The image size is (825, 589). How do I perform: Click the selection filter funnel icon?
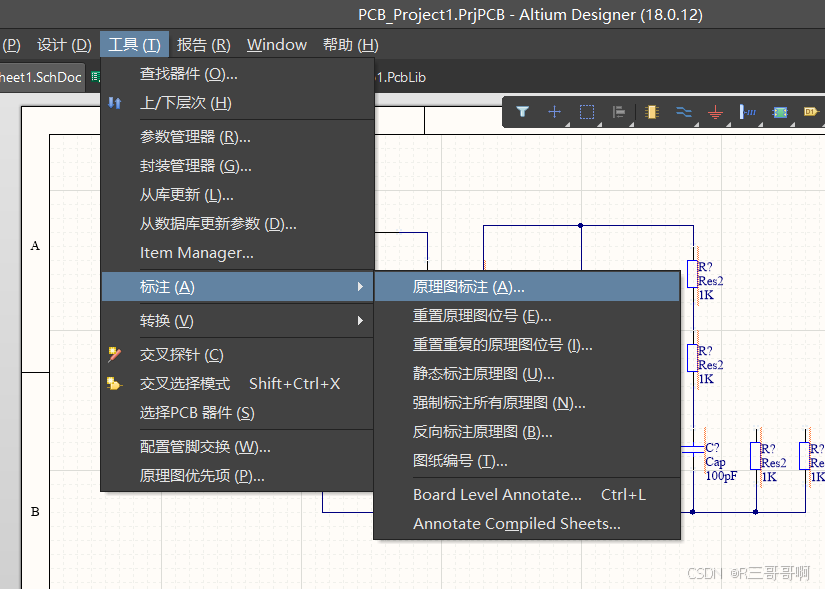point(522,112)
